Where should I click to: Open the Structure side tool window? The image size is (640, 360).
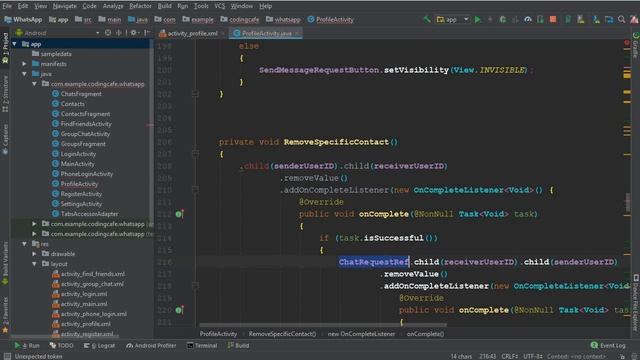(5, 94)
